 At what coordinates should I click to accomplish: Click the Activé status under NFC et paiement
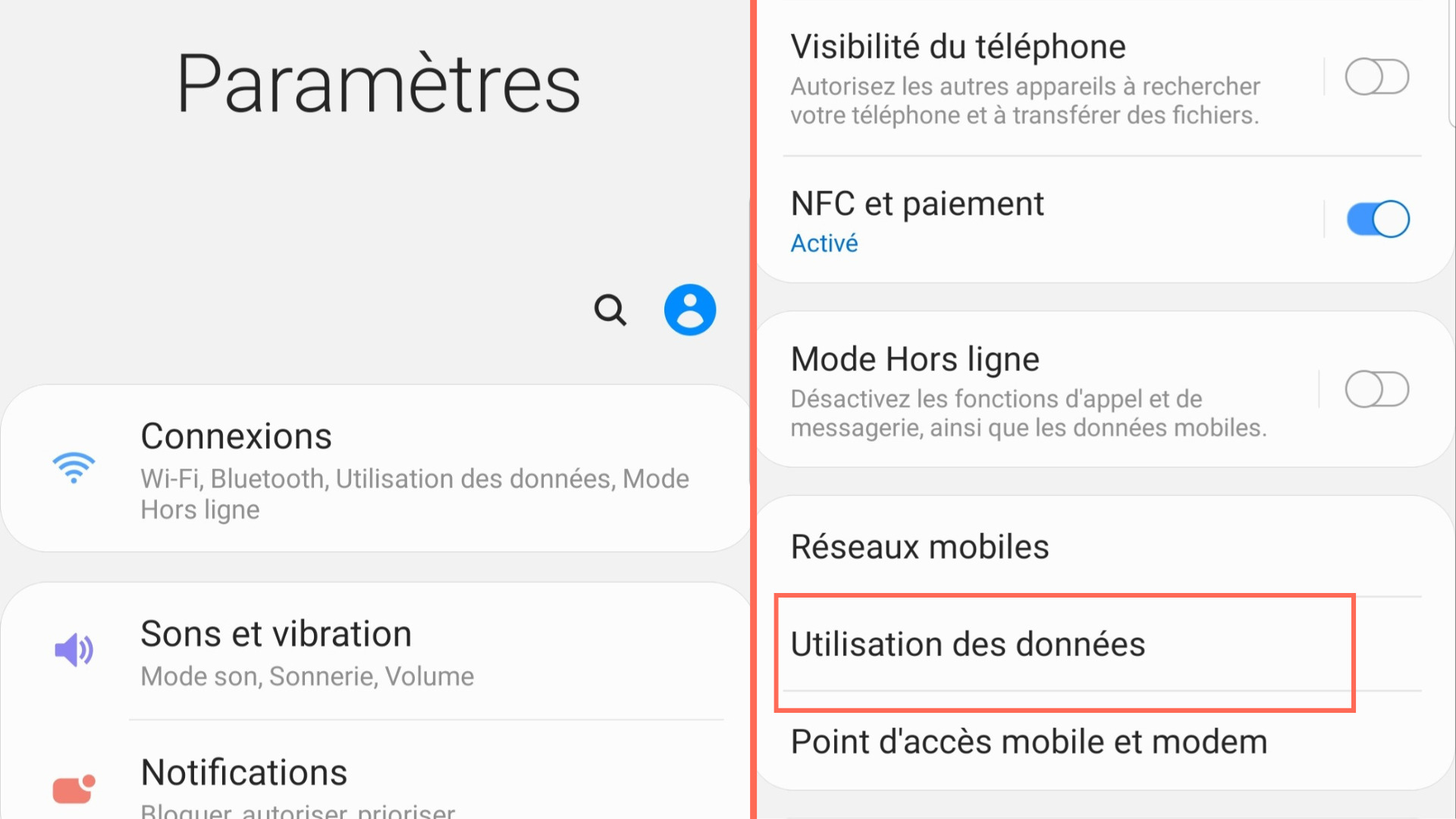click(824, 243)
